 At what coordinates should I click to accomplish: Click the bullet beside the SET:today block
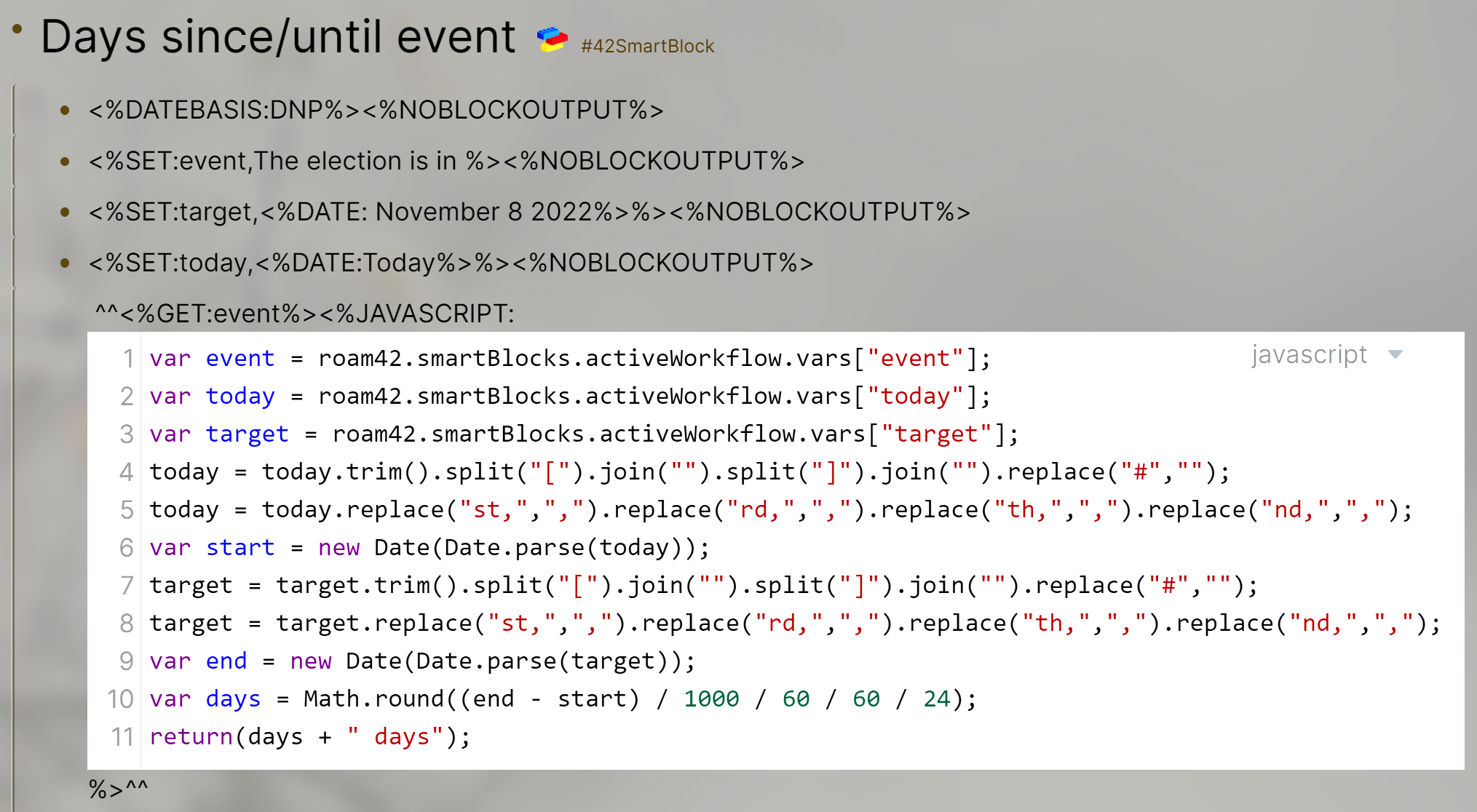tap(66, 263)
